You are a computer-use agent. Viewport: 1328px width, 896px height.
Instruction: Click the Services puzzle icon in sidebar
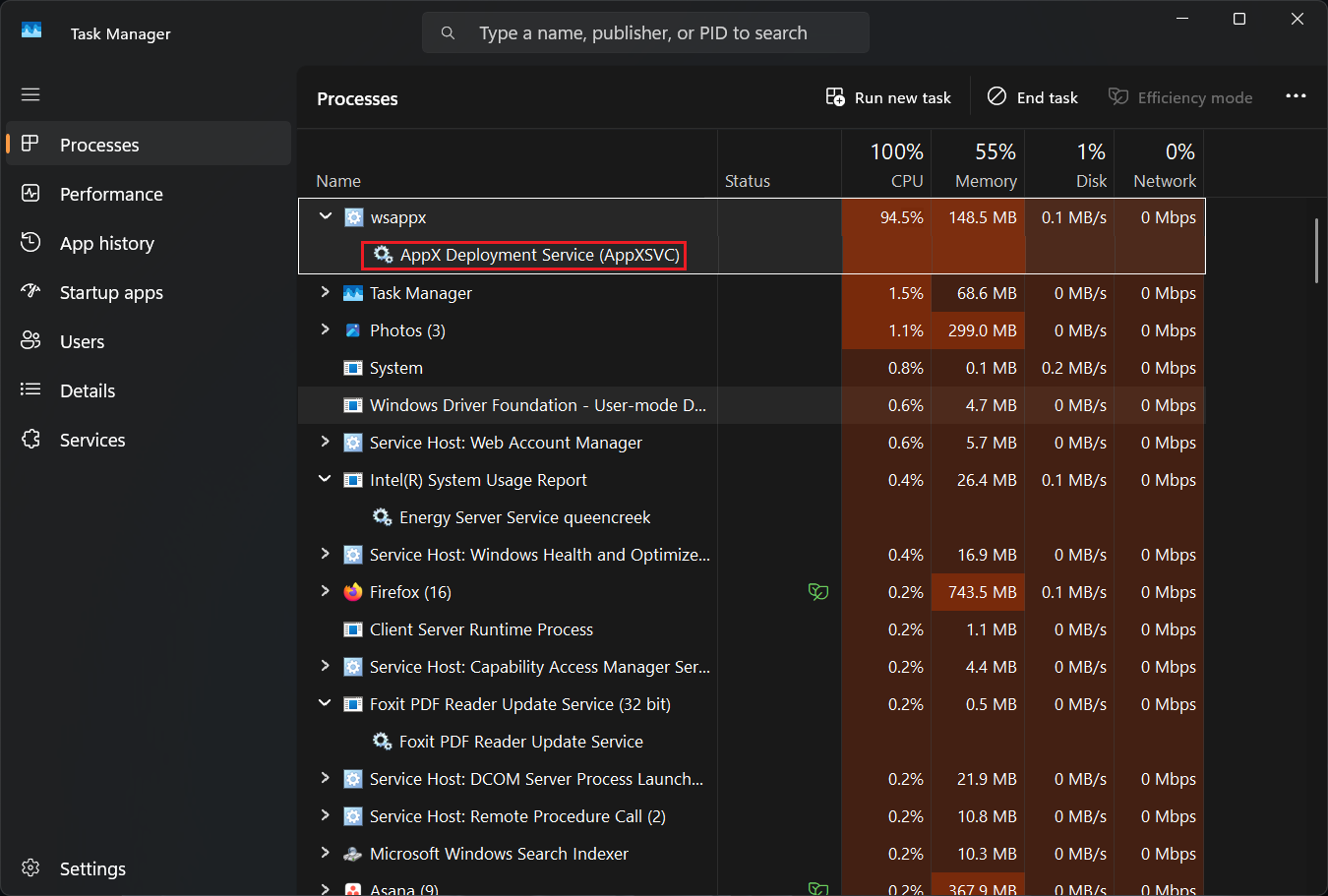[x=30, y=440]
